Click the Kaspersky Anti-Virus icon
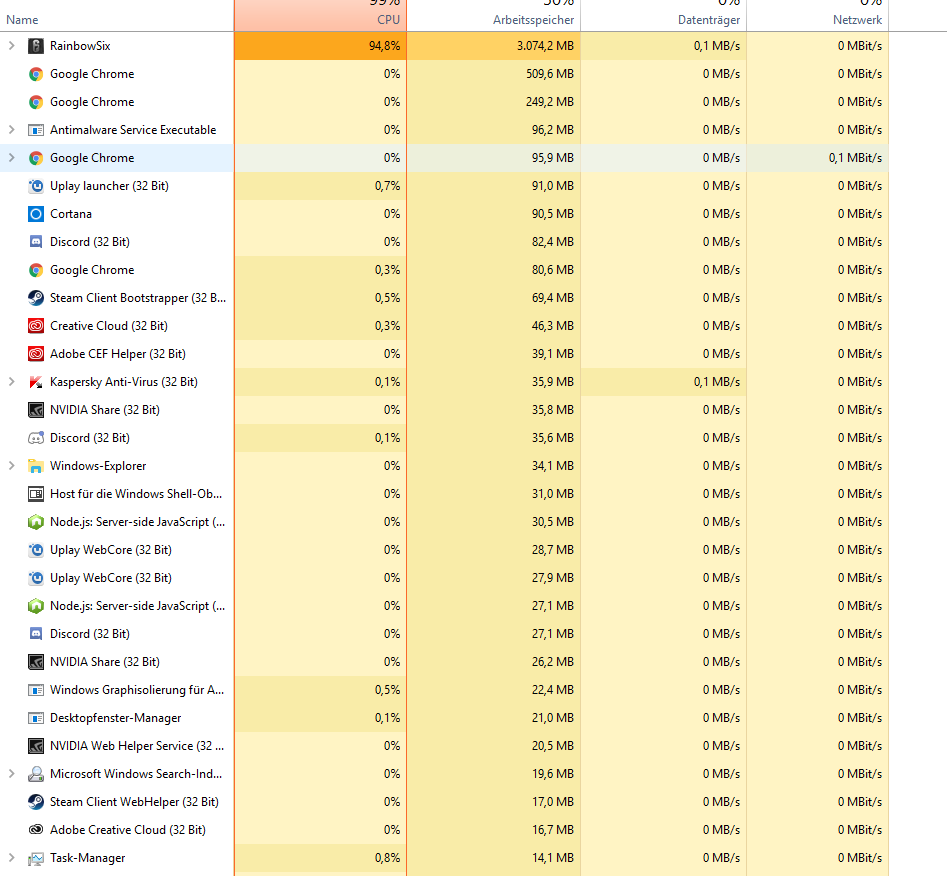 [x=36, y=382]
